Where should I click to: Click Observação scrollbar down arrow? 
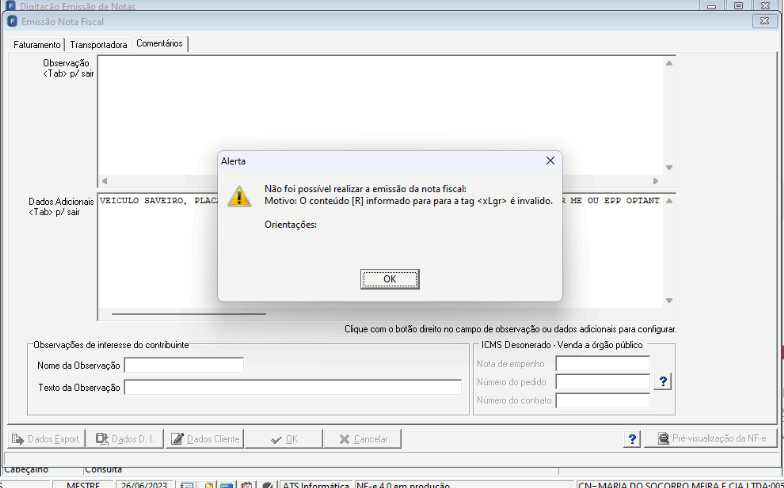[669, 168]
